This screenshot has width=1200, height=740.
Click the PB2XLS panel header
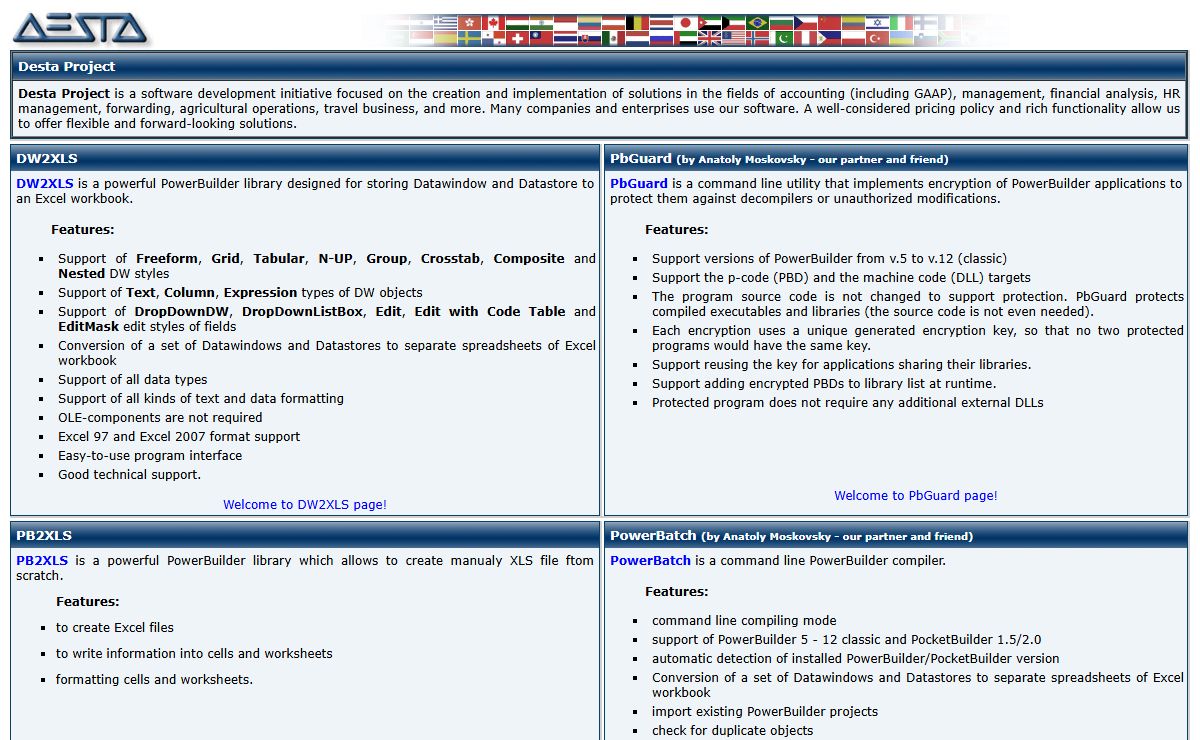[x=305, y=535]
